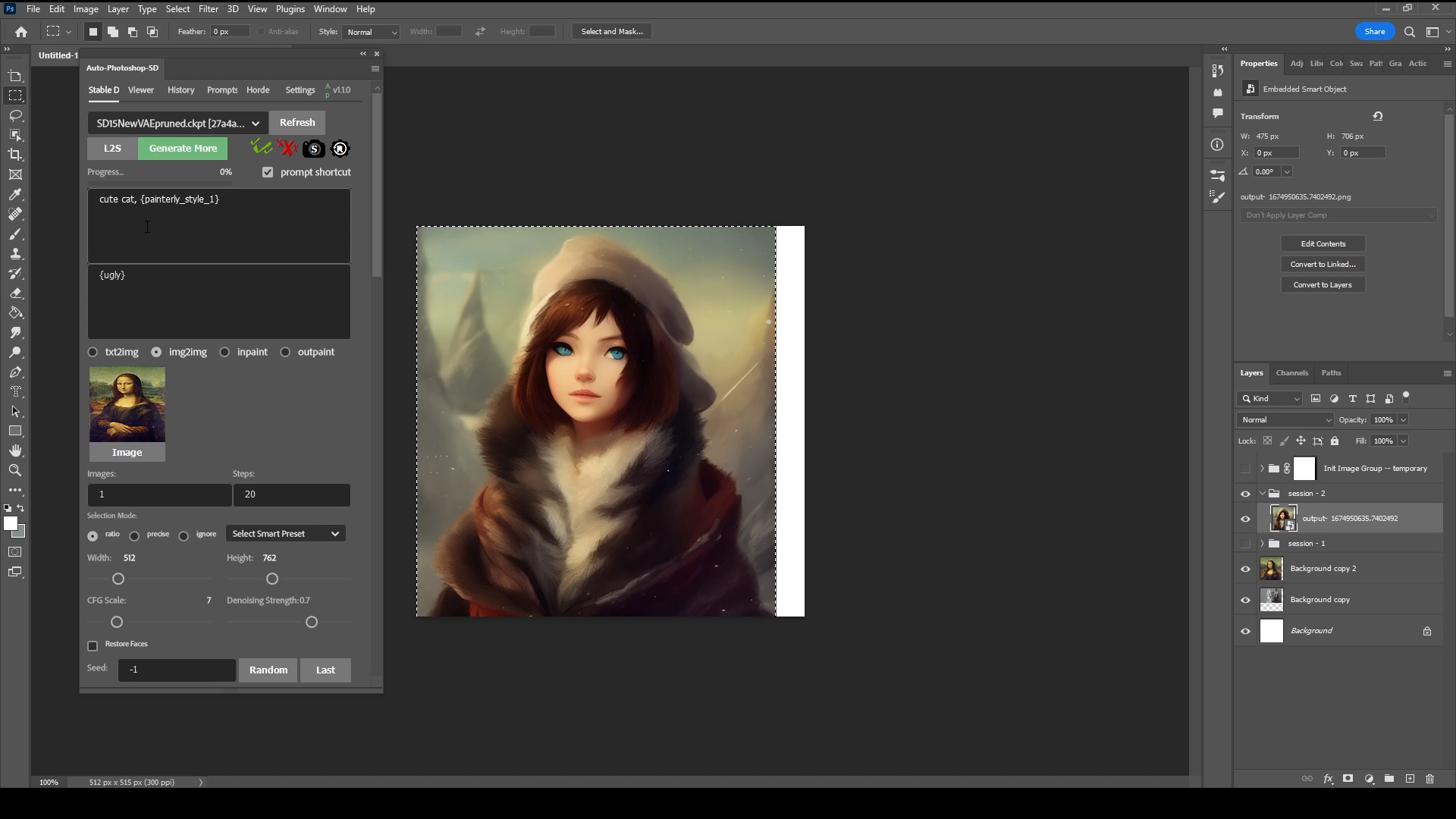
Task: Click the Generate More button
Action: 183,147
